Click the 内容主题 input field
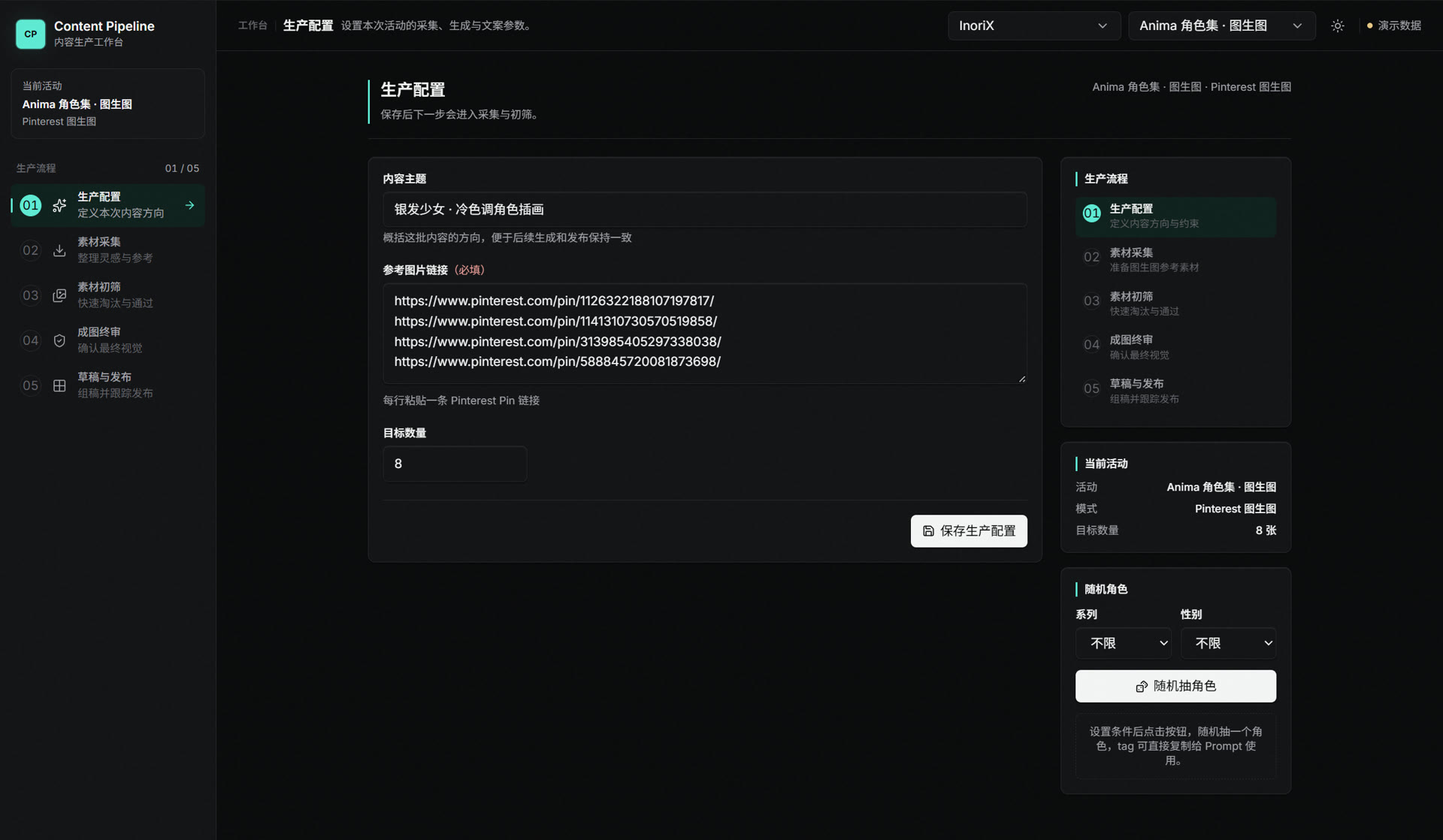1443x840 pixels. pyautogui.click(x=705, y=210)
